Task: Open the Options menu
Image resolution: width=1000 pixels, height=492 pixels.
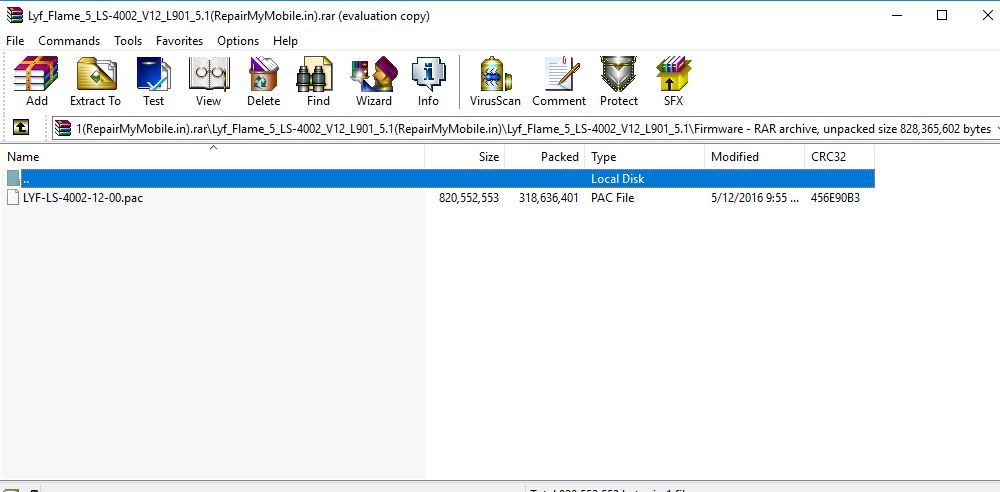Action: (238, 41)
